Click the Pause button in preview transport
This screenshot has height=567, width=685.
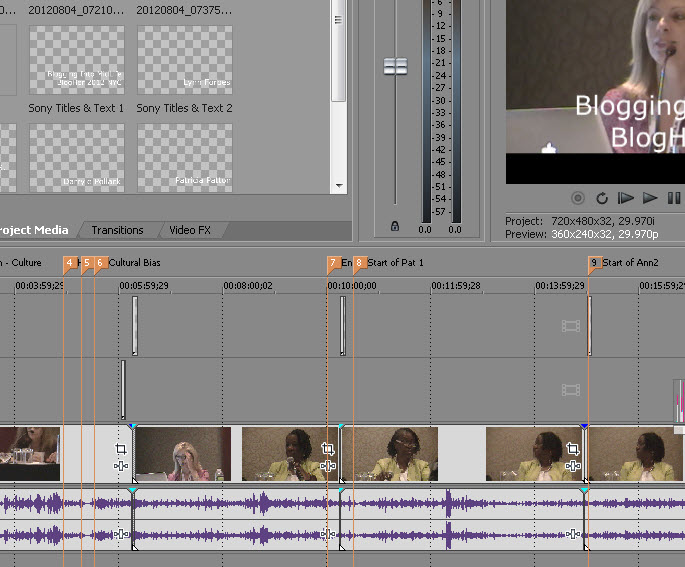tap(674, 198)
